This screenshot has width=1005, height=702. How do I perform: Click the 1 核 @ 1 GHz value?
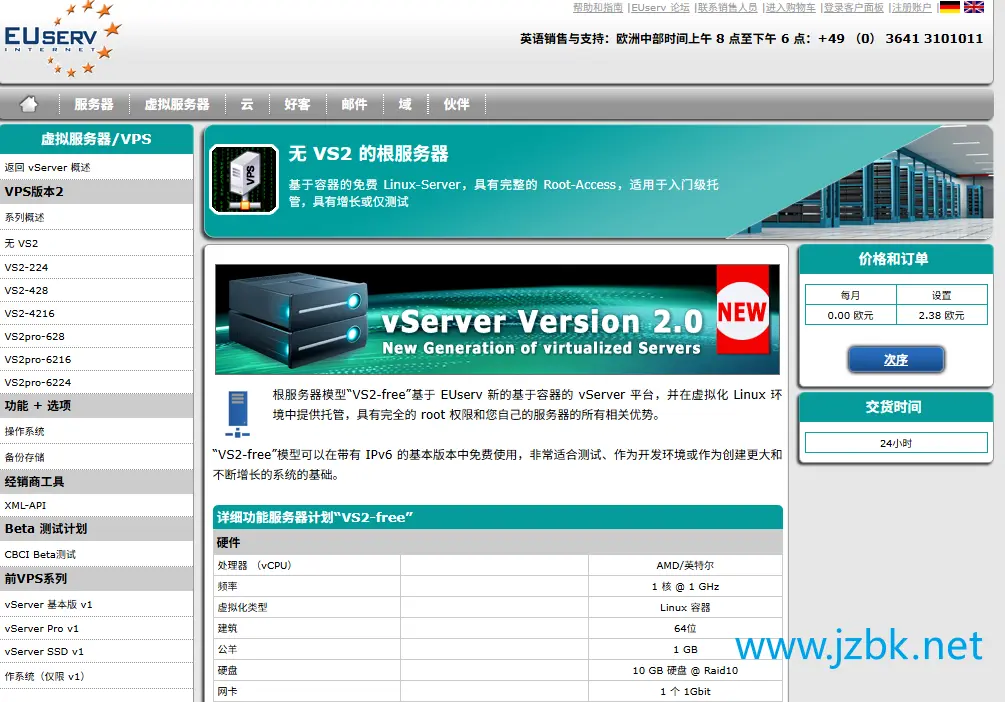685,587
